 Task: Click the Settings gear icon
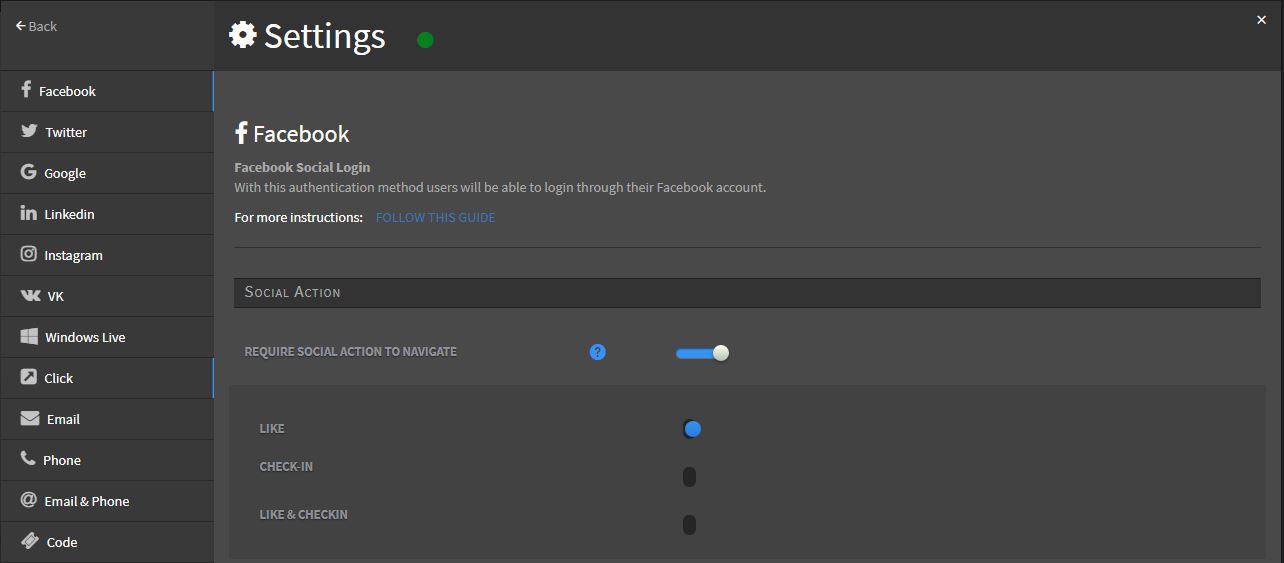242,35
